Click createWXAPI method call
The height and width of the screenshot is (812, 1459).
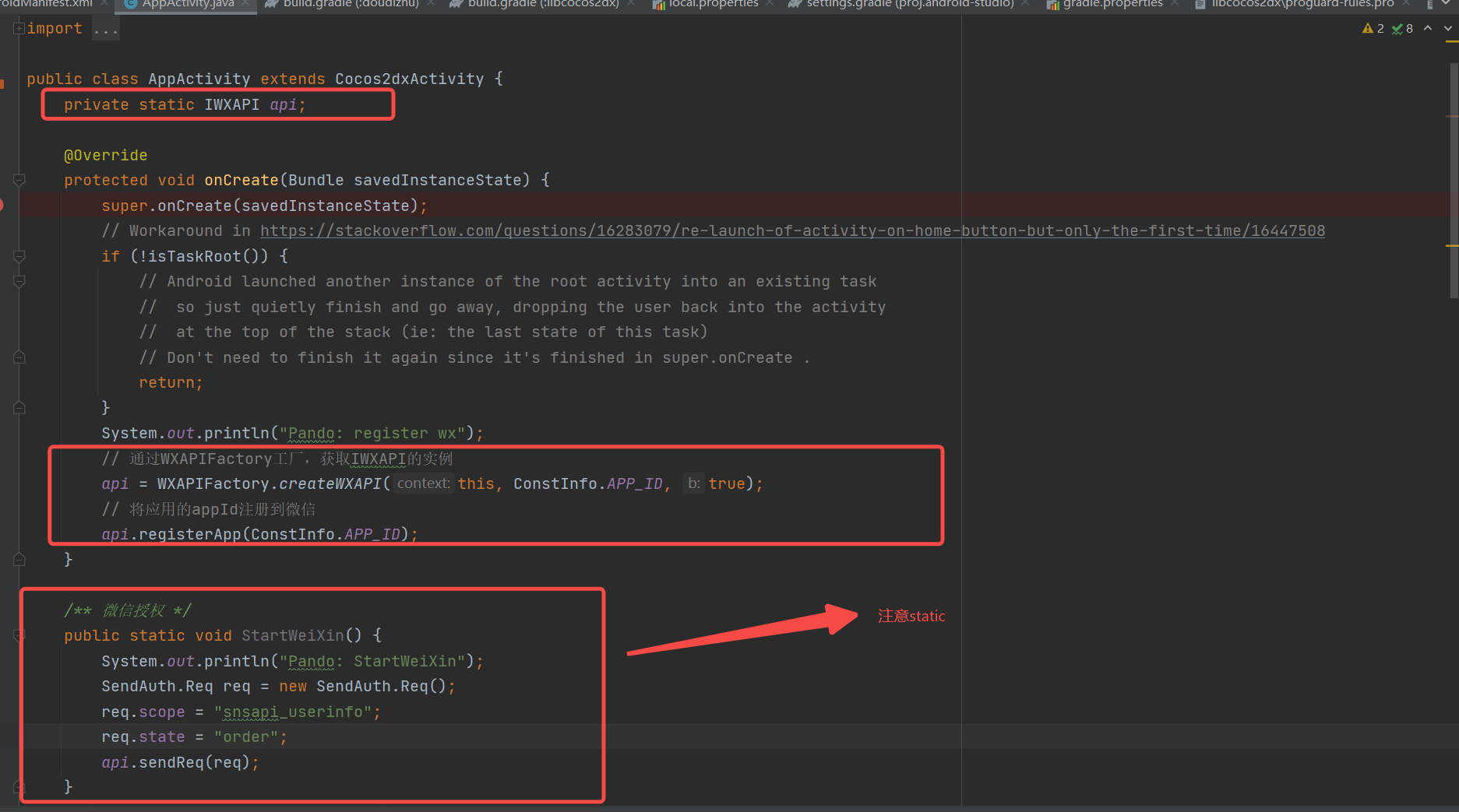[x=330, y=483]
